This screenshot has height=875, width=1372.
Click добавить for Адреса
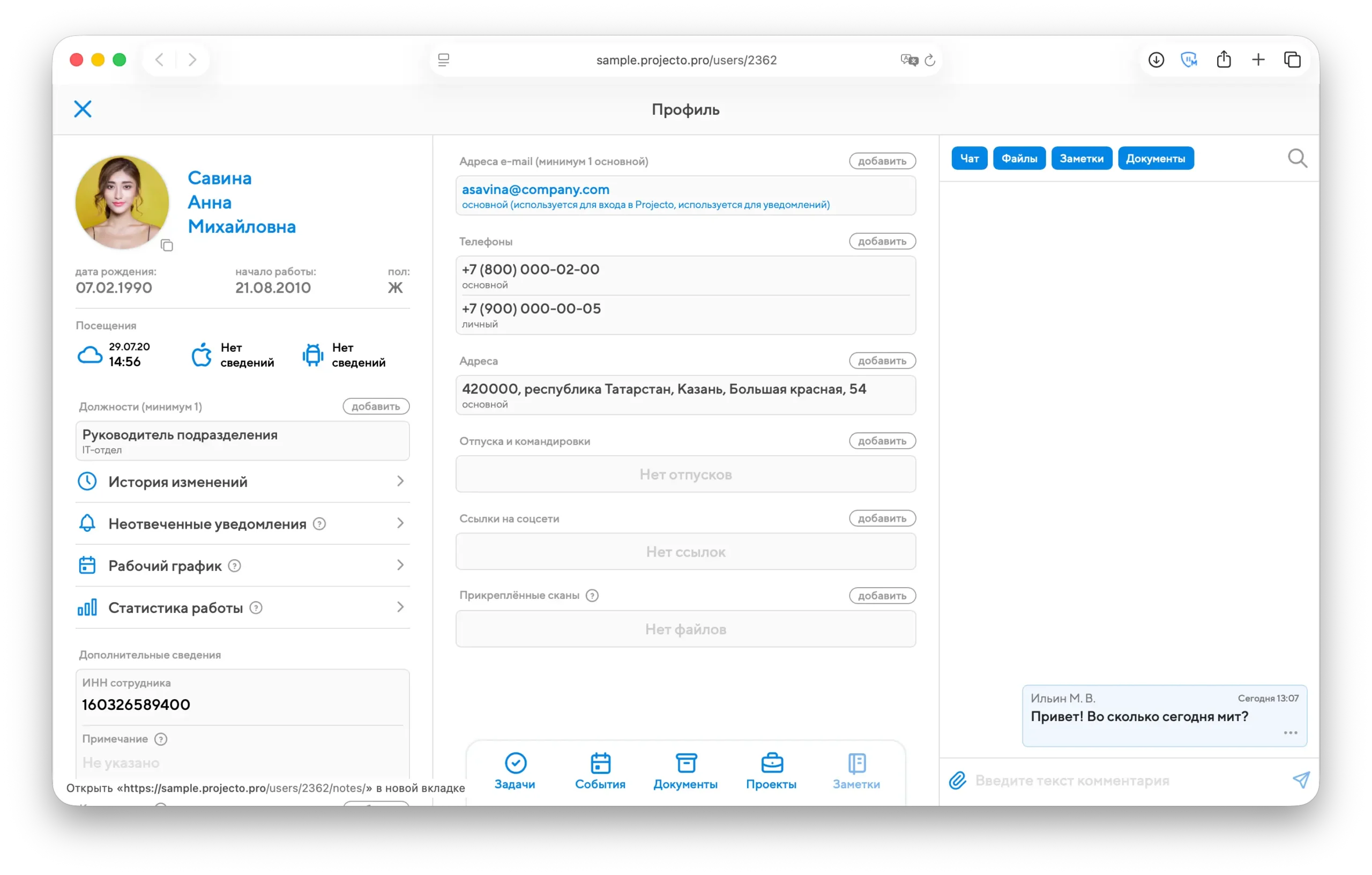pos(882,361)
